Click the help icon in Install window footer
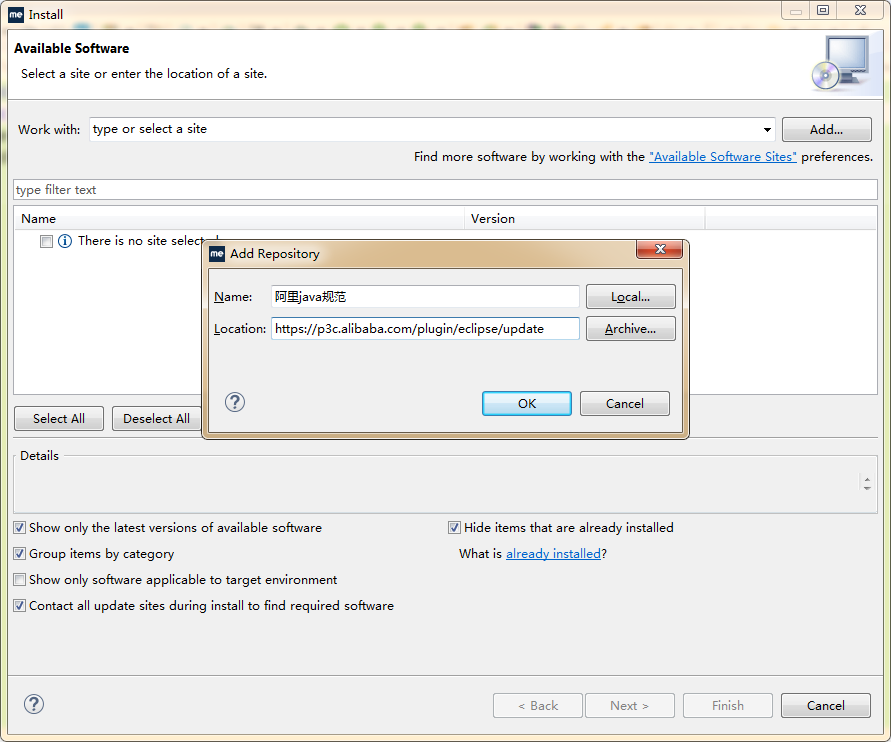The height and width of the screenshot is (742, 891). click(34, 705)
